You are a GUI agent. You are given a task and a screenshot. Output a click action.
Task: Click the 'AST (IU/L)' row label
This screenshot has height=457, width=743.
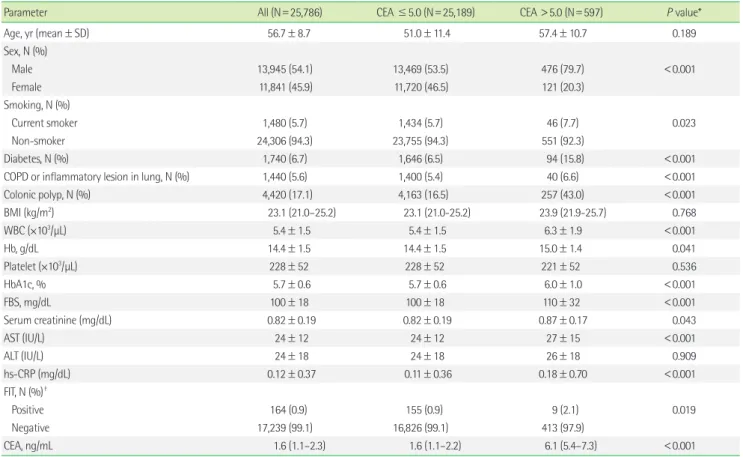24,338
